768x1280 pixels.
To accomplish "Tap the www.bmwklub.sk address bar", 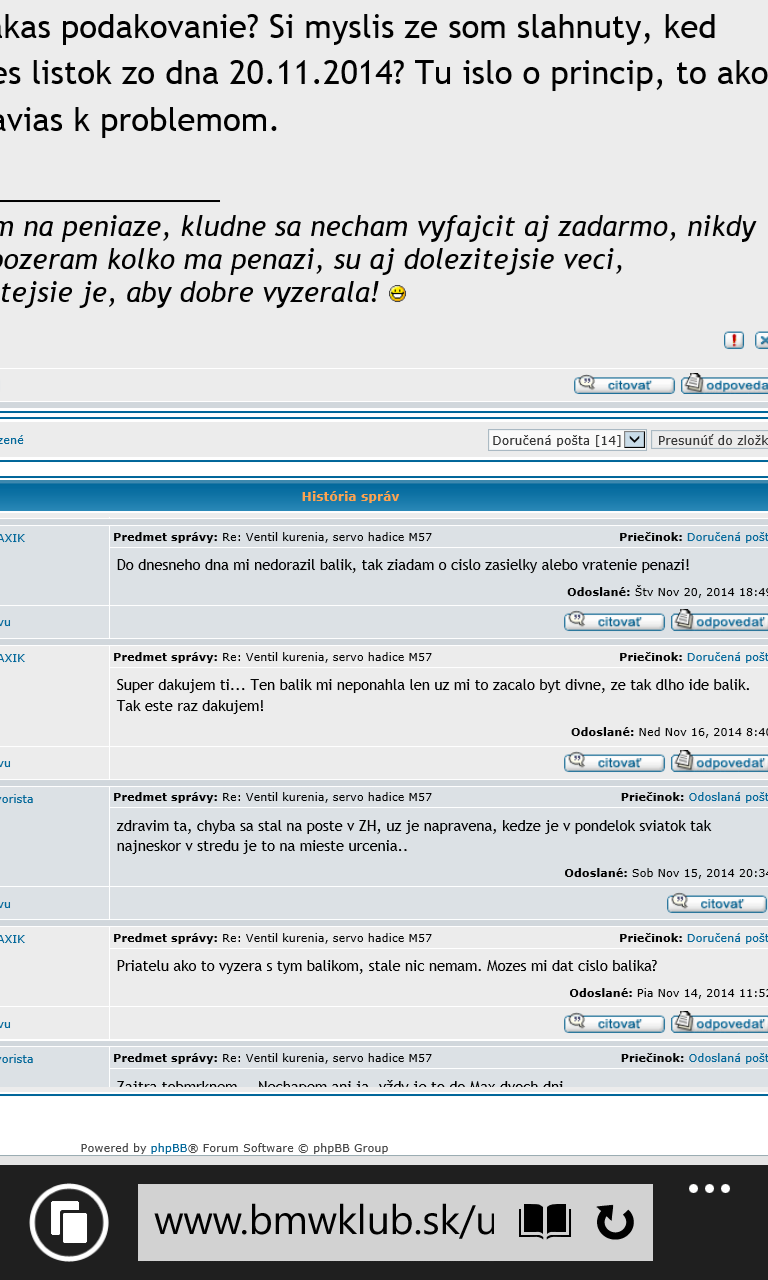I will coord(325,1222).
